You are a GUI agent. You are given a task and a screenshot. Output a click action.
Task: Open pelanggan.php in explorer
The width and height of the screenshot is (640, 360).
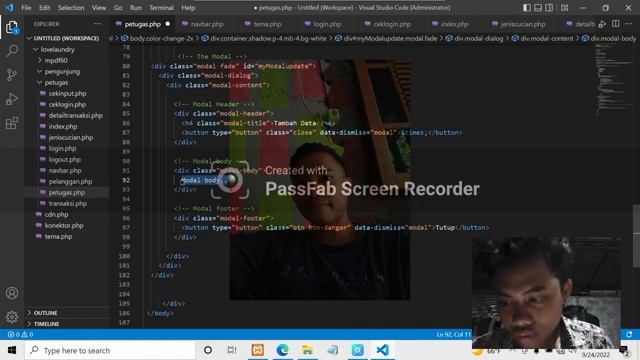click(x=70, y=182)
